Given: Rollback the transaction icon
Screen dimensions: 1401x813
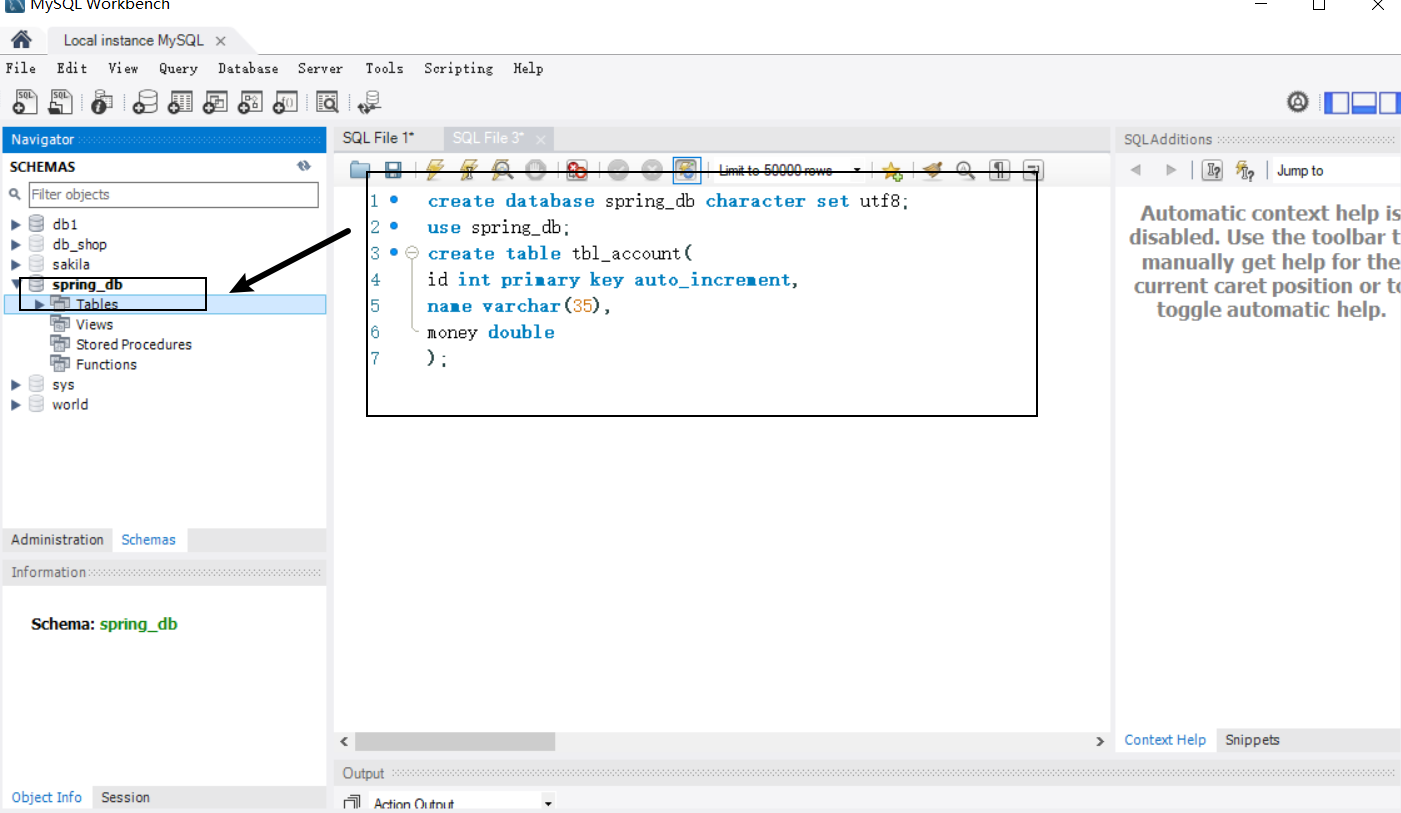Looking at the screenshot, I should pyautogui.click(x=652, y=170).
